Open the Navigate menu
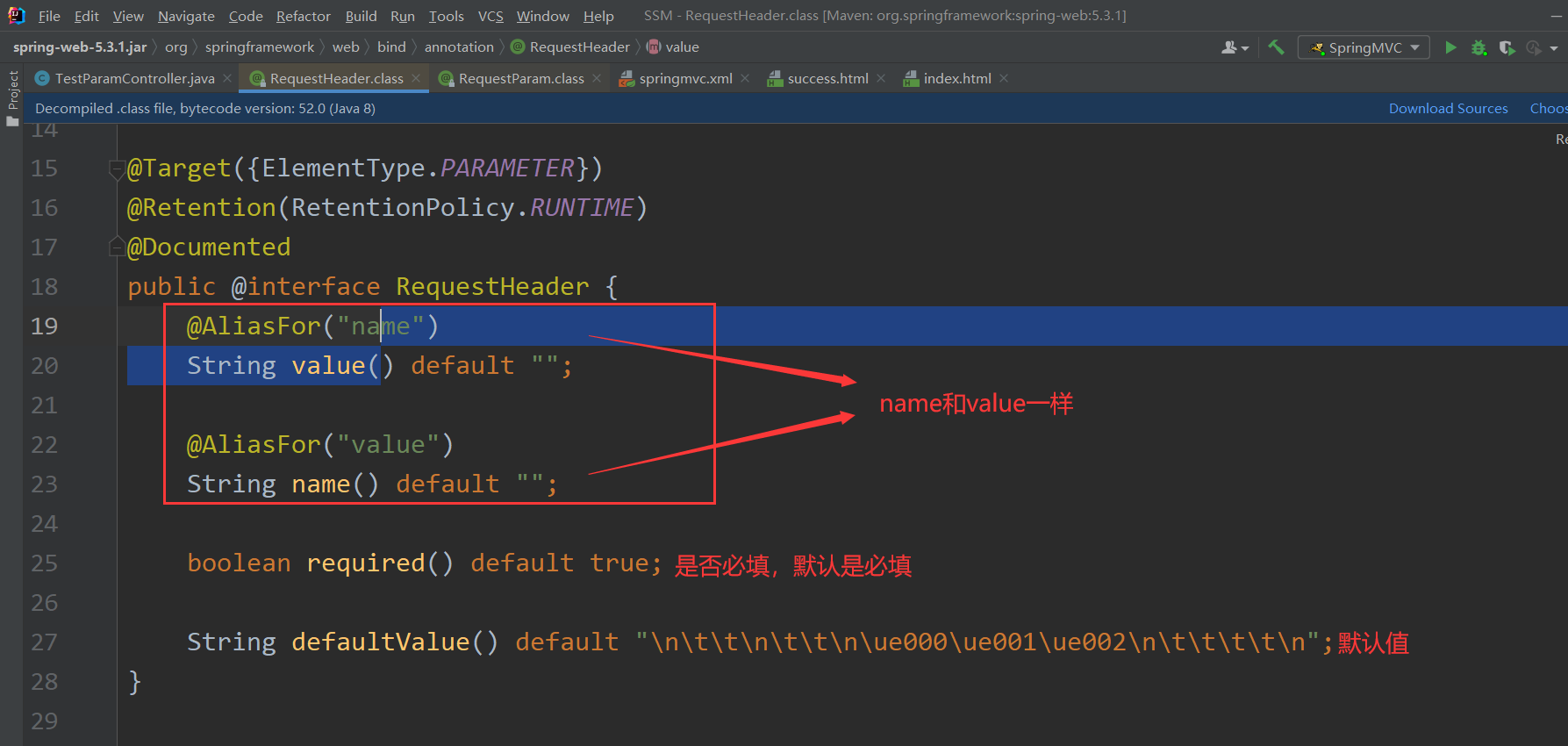1568x746 pixels. (186, 16)
